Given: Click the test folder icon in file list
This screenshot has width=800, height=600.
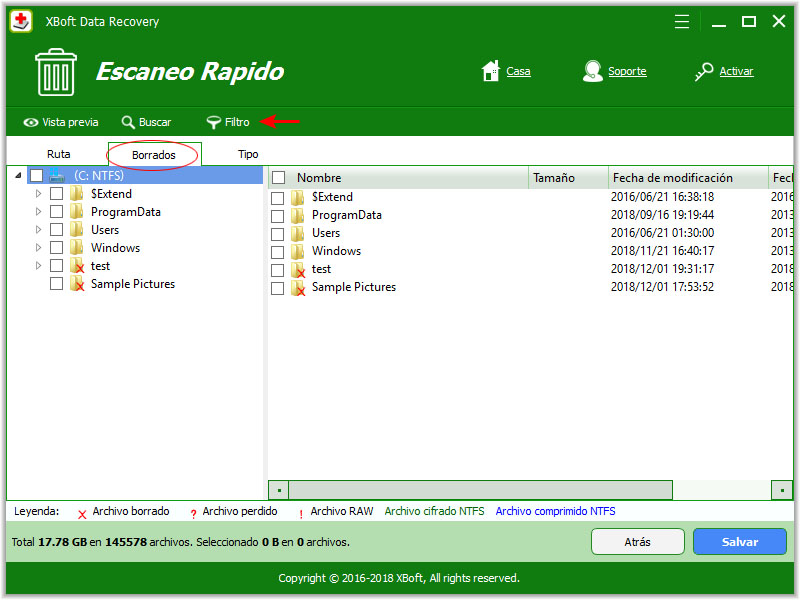Looking at the screenshot, I should (x=298, y=269).
